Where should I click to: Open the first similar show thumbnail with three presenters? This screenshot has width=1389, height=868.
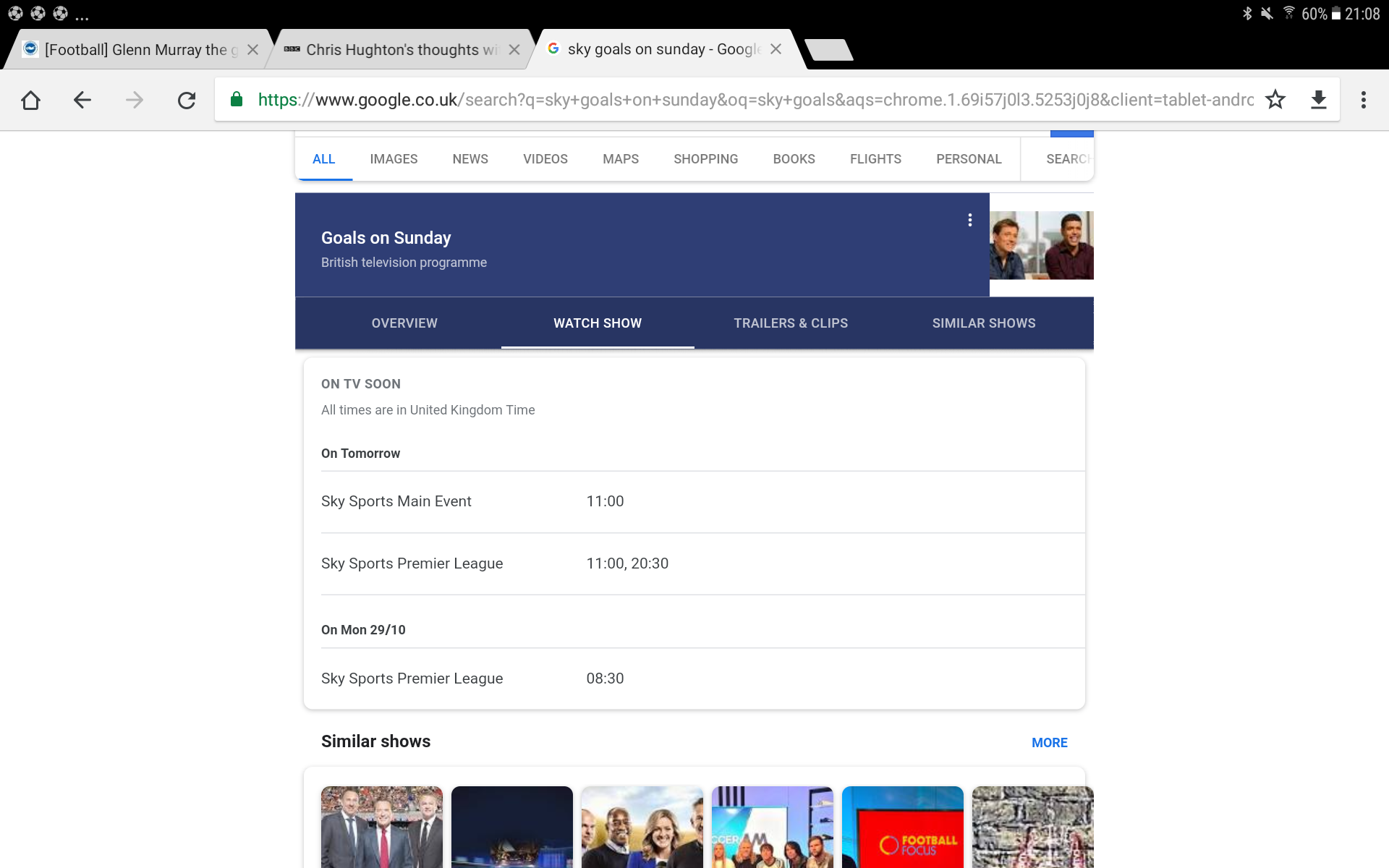click(382, 827)
